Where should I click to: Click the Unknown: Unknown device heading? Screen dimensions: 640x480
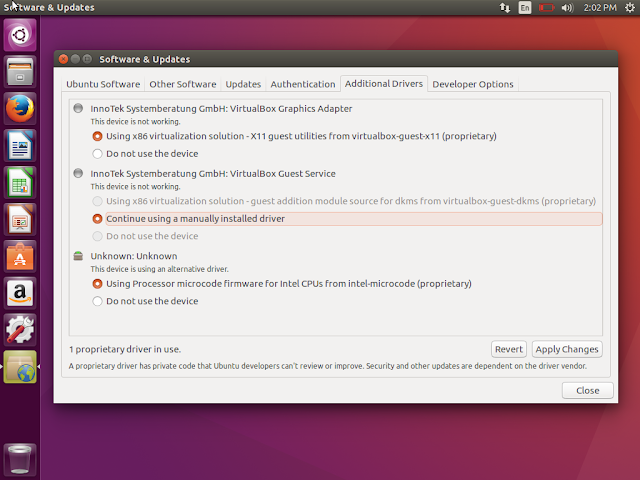(134, 256)
